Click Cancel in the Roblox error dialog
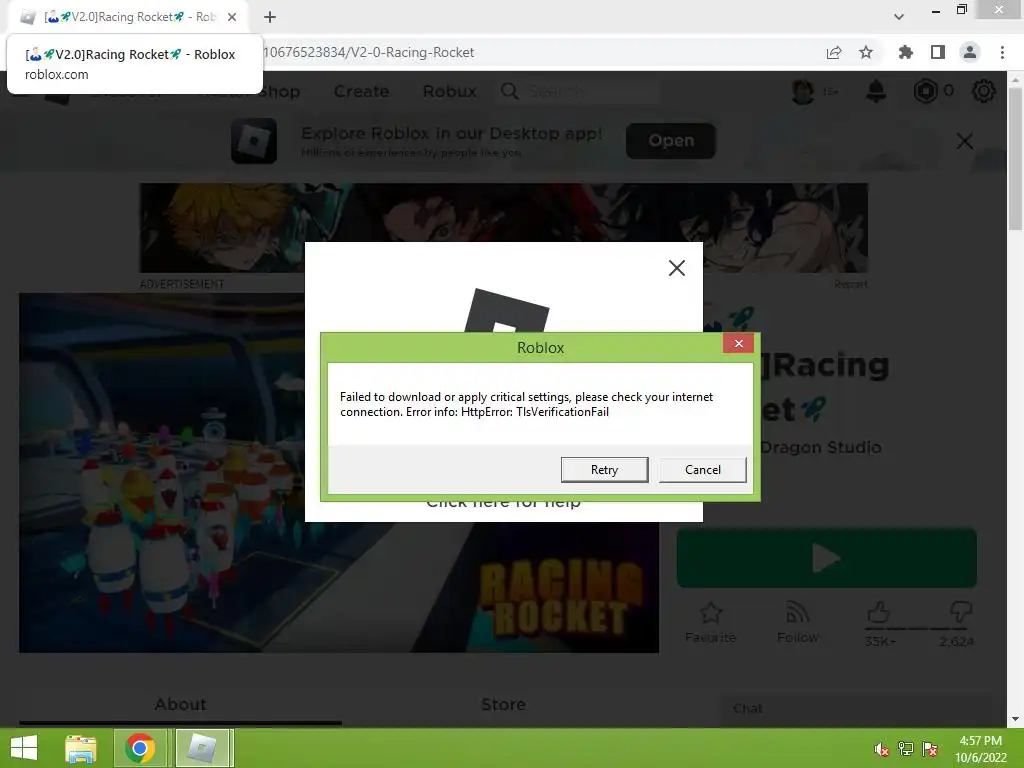 [x=703, y=470]
